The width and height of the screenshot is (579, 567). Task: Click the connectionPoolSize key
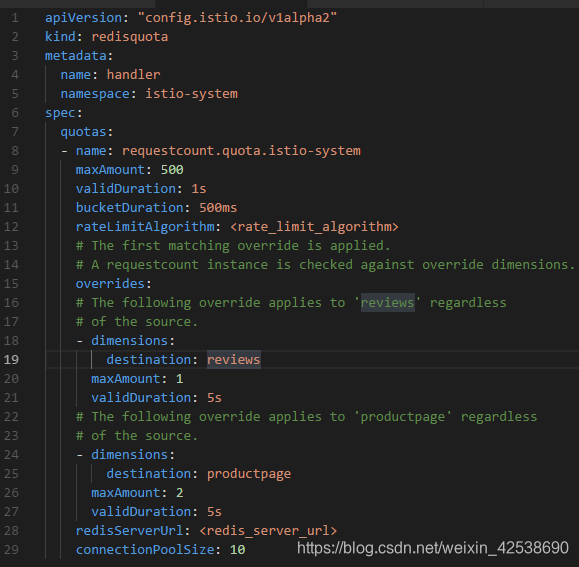point(145,550)
